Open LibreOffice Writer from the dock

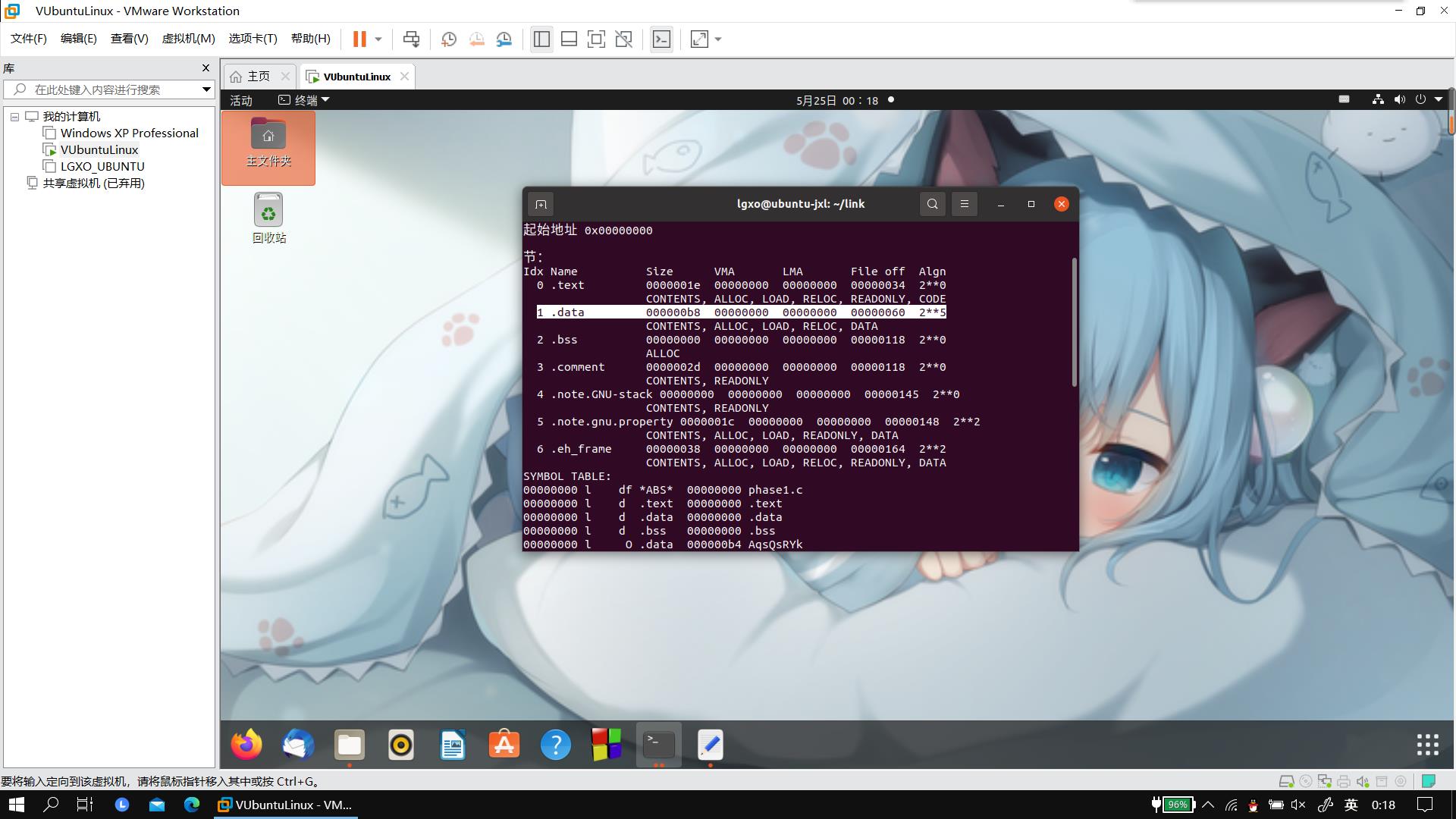click(453, 745)
